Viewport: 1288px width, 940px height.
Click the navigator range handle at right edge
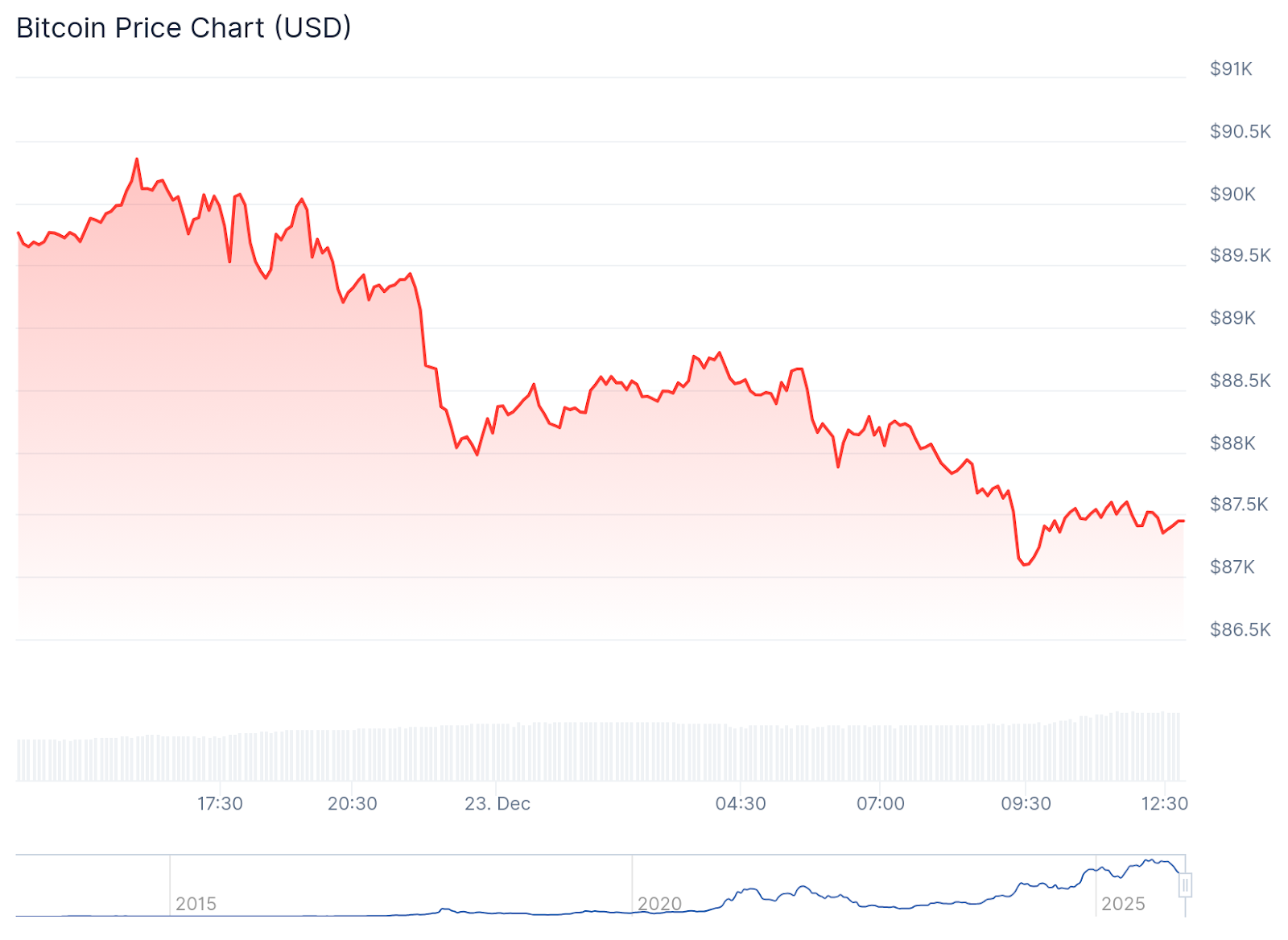click(x=1185, y=885)
